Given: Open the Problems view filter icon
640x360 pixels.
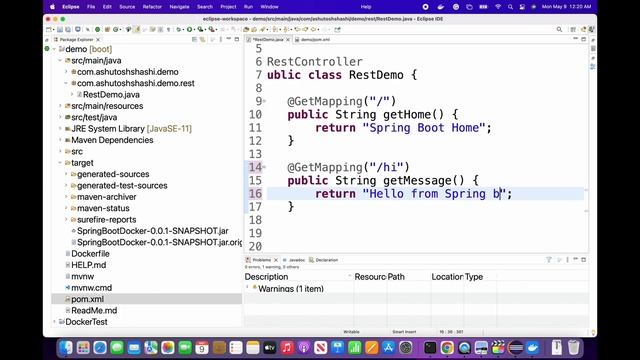Looking at the screenshot, I should pos(549,260).
